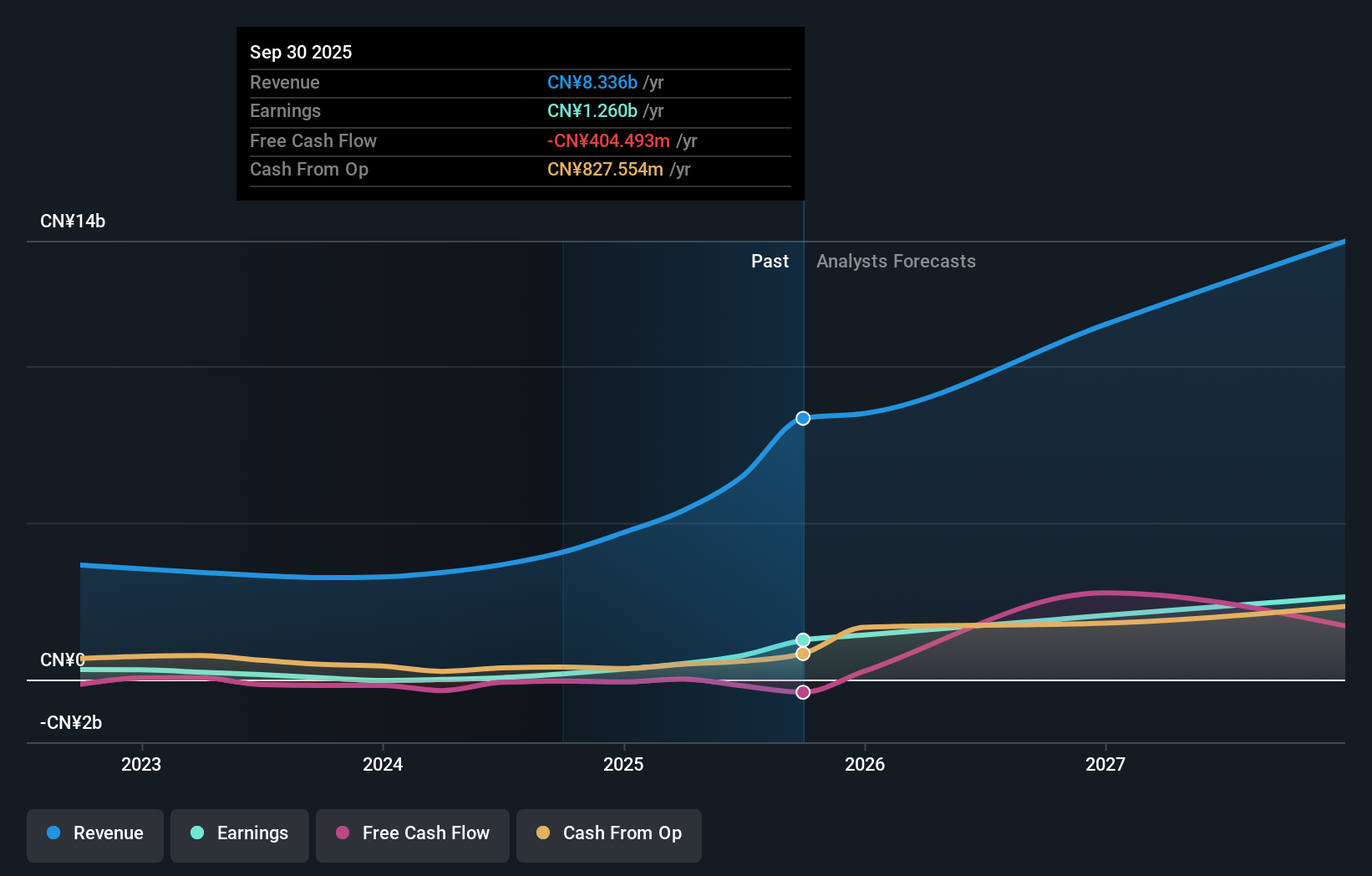The height and width of the screenshot is (876, 1372).
Task: Click the orange Cash From Op legend dot
Action: 543,833
